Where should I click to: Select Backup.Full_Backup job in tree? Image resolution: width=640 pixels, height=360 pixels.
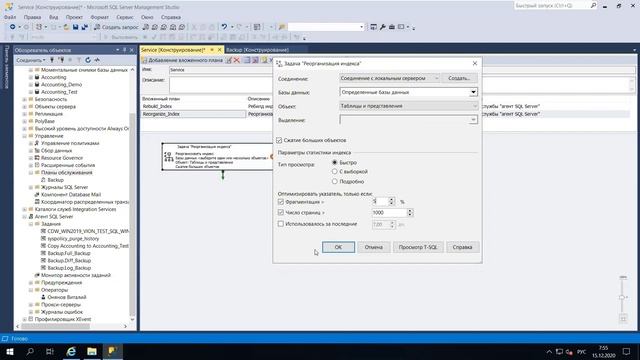(x=69, y=253)
